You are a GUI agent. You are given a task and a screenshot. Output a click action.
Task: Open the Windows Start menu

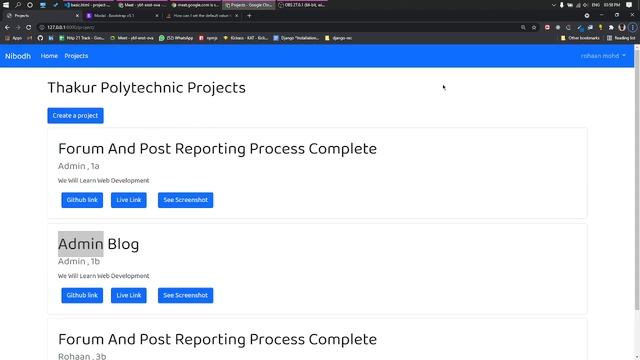6,5
